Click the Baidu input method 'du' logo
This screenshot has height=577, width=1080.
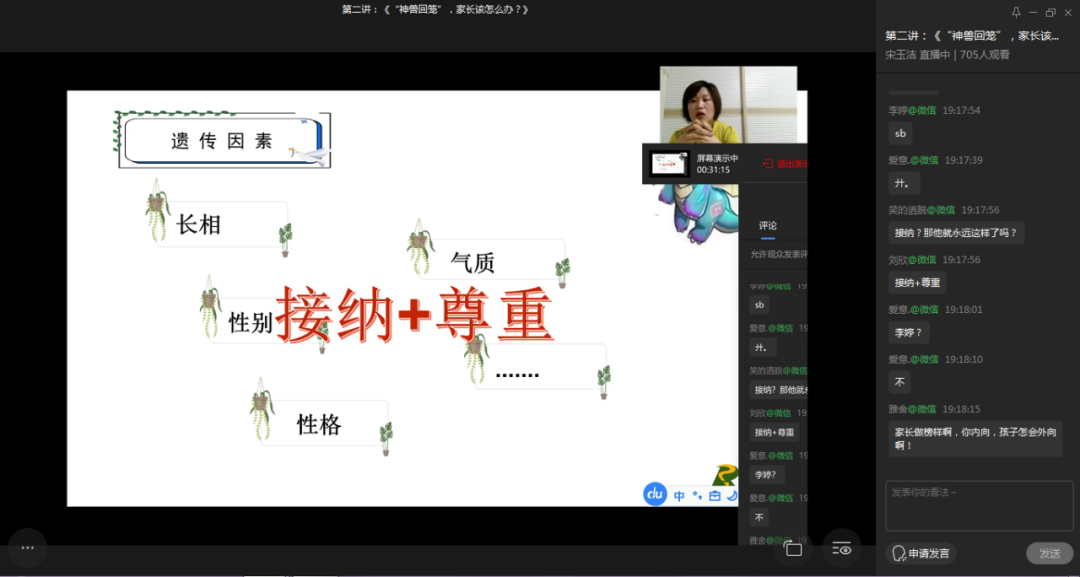tap(655, 494)
